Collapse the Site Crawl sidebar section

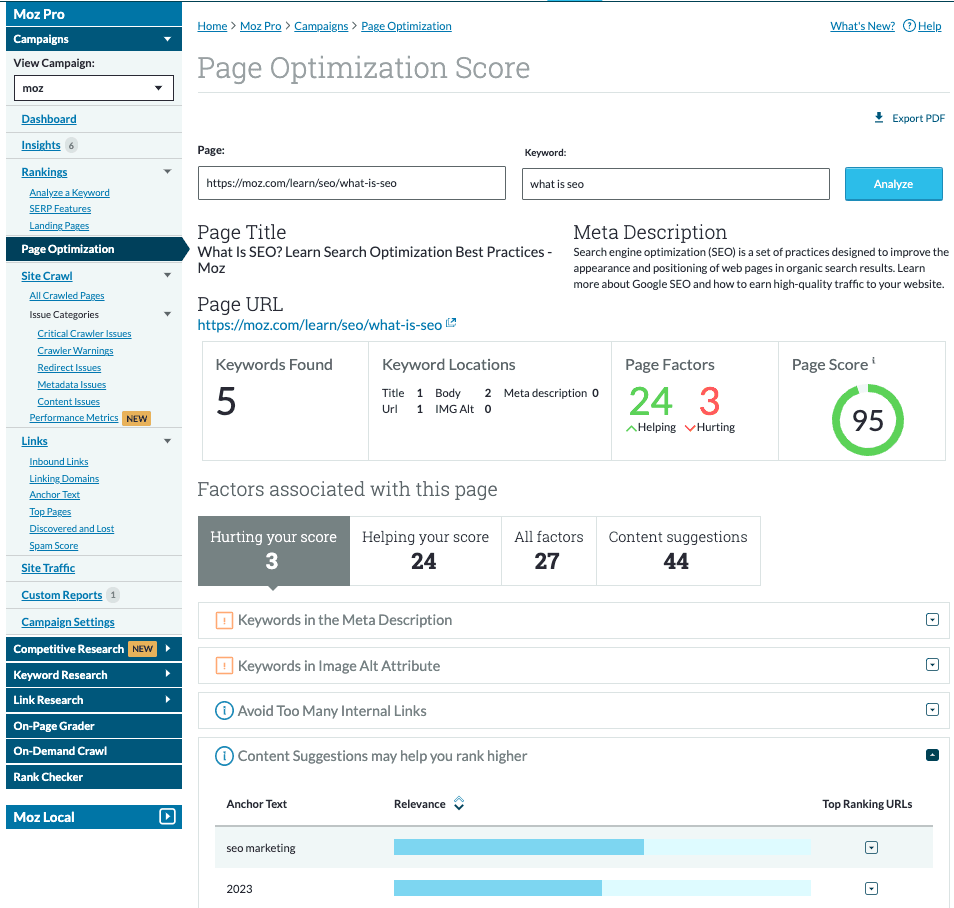point(167,276)
